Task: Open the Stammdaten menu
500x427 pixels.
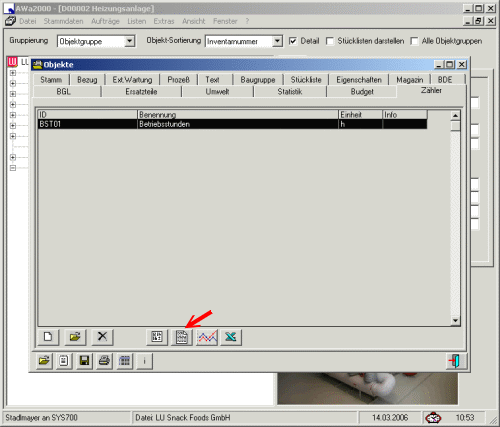Action: [x=63, y=21]
